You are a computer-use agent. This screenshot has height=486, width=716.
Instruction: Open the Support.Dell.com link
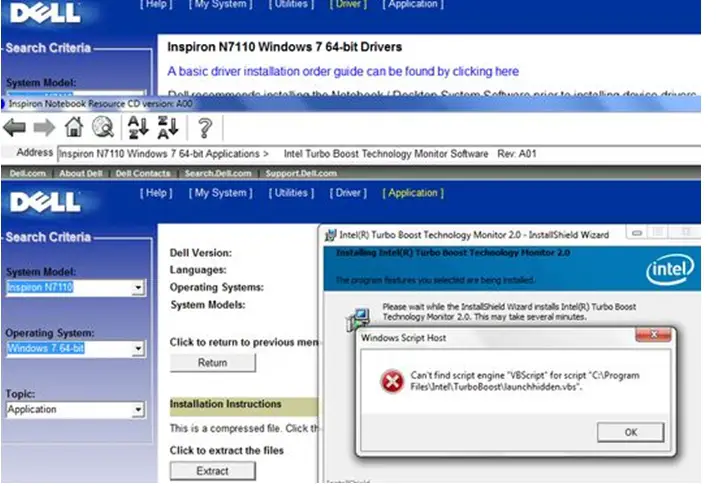coord(301,174)
